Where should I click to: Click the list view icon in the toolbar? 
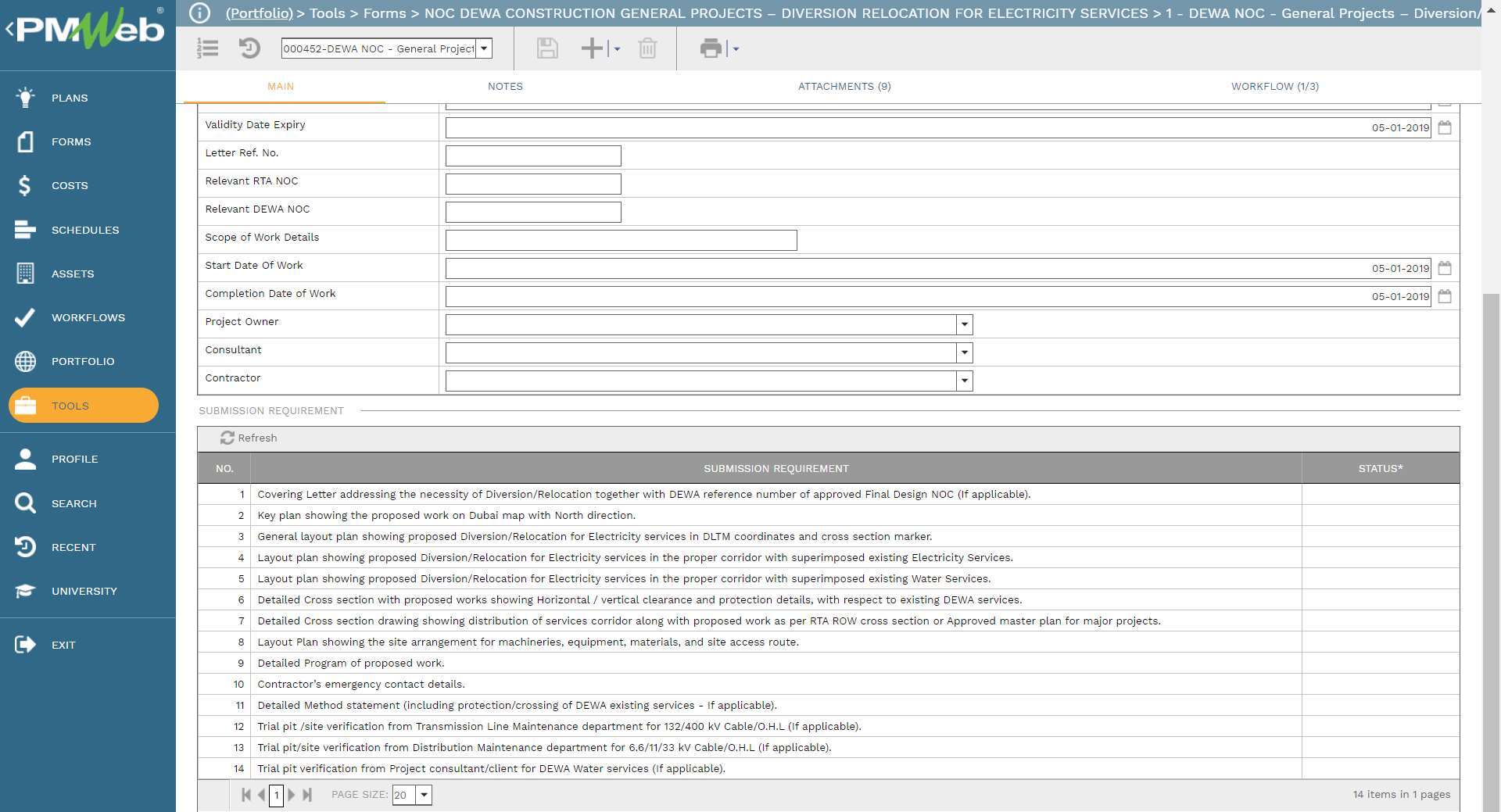(207, 48)
